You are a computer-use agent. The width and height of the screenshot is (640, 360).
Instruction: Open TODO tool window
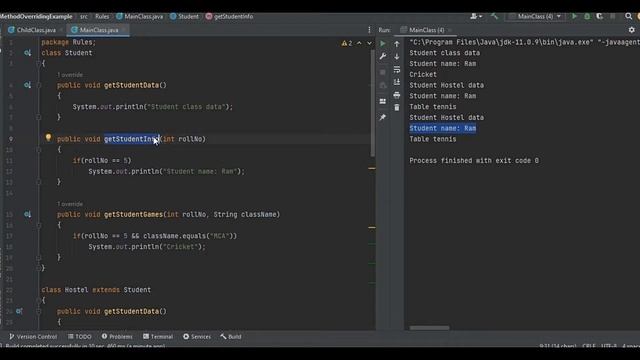click(x=80, y=337)
